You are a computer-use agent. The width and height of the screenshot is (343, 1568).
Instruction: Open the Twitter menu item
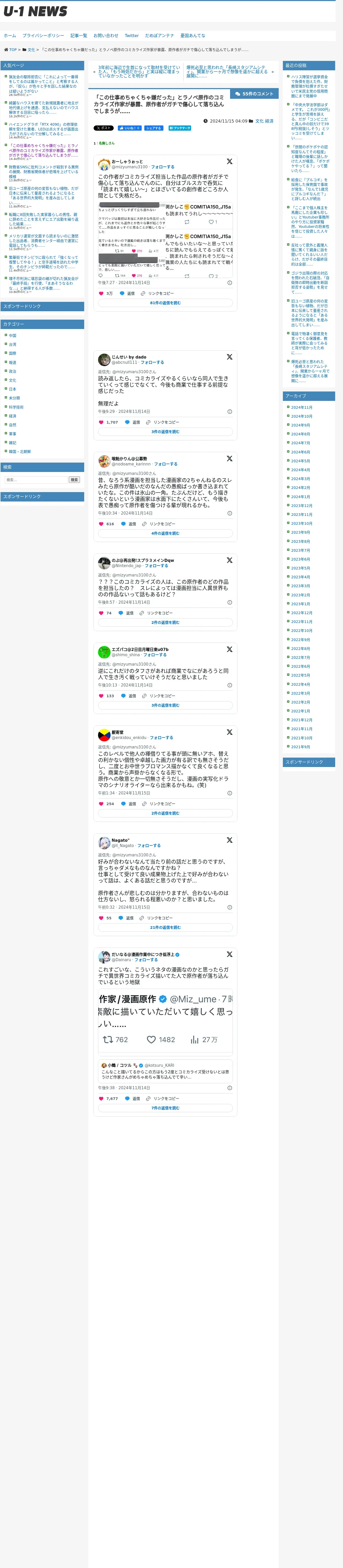click(x=132, y=36)
